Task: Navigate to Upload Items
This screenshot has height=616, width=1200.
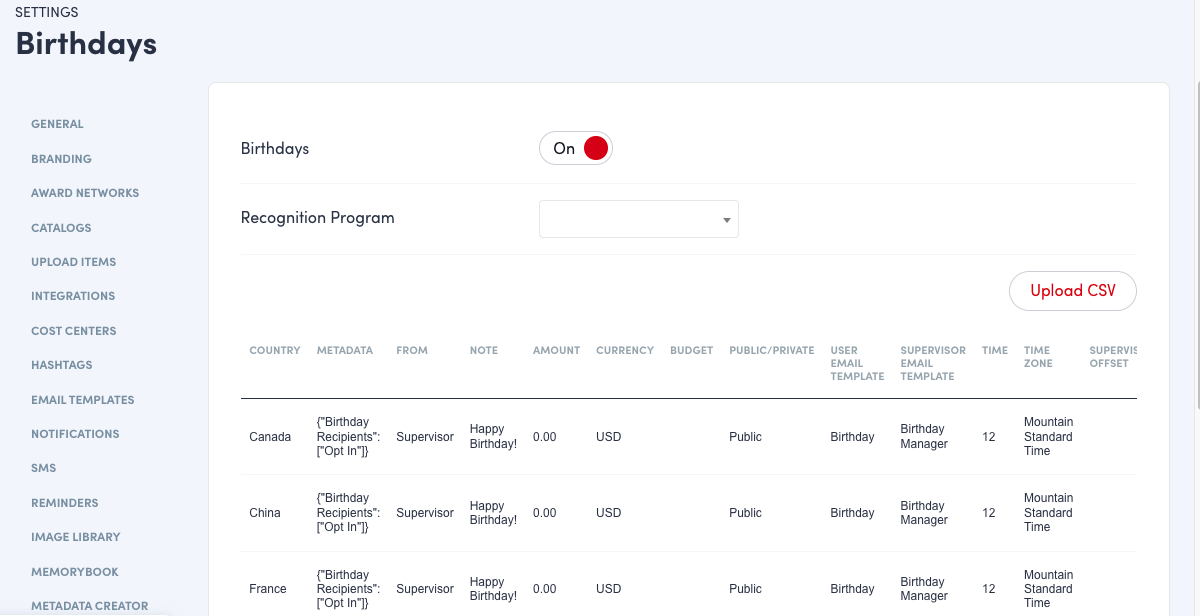Action: tap(73, 262)
